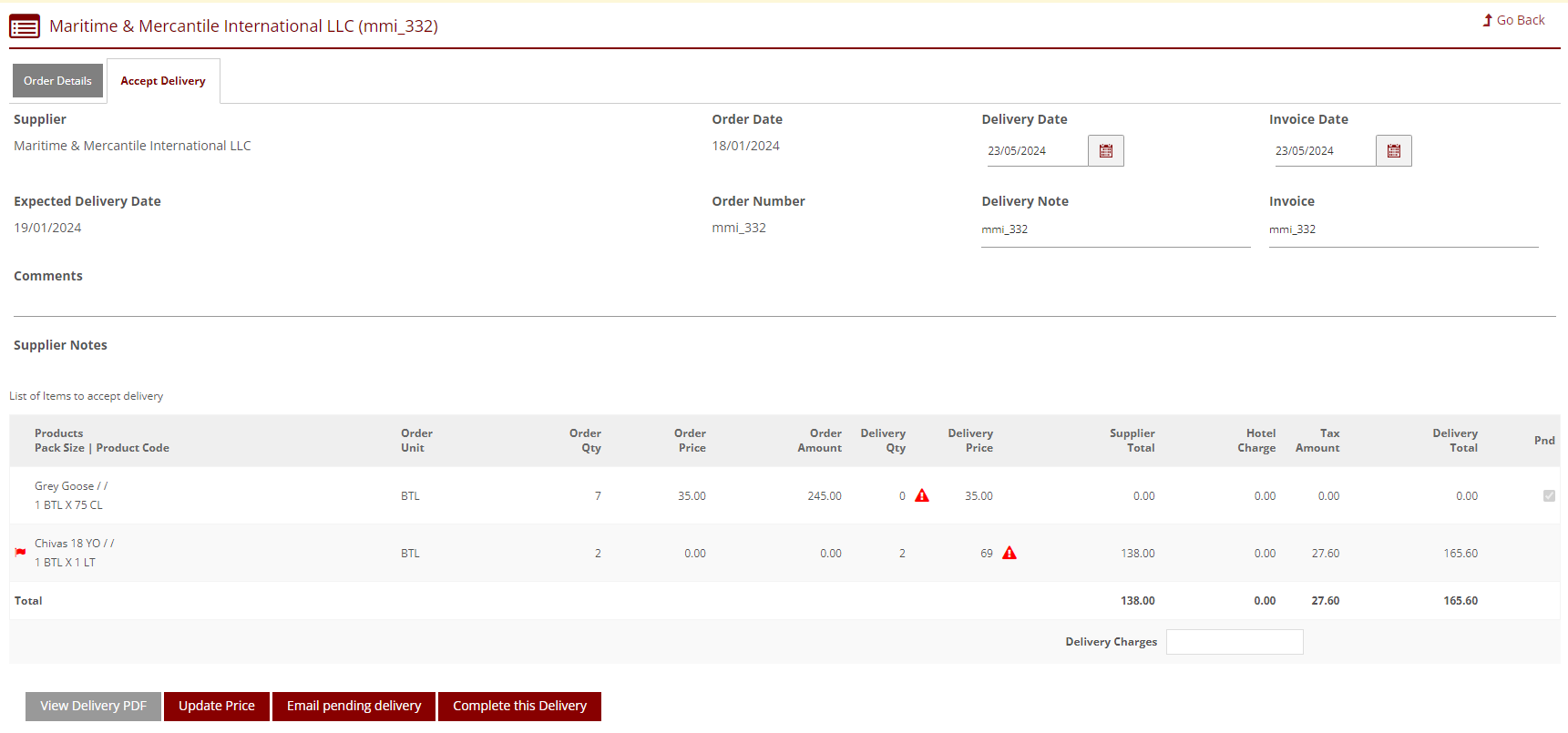Image resolution: width=1568 pixels, height=733 pixels.
Task: Open the Delivery Date calendar picker
Action: pyautogui.click(x=1105, y=151)
